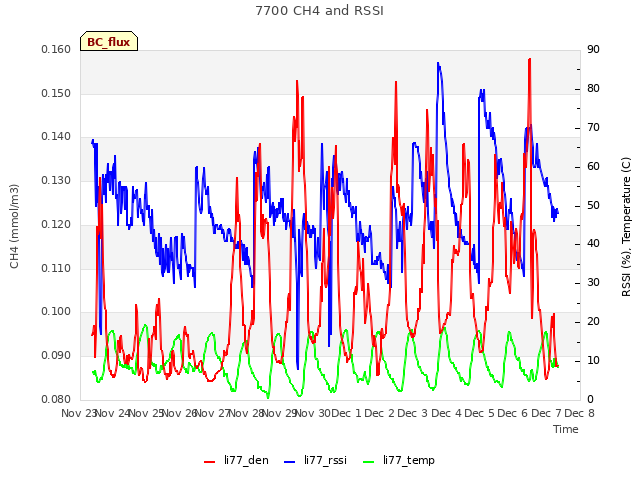Click the 10 right axis tick label

[x=593, y=360]
